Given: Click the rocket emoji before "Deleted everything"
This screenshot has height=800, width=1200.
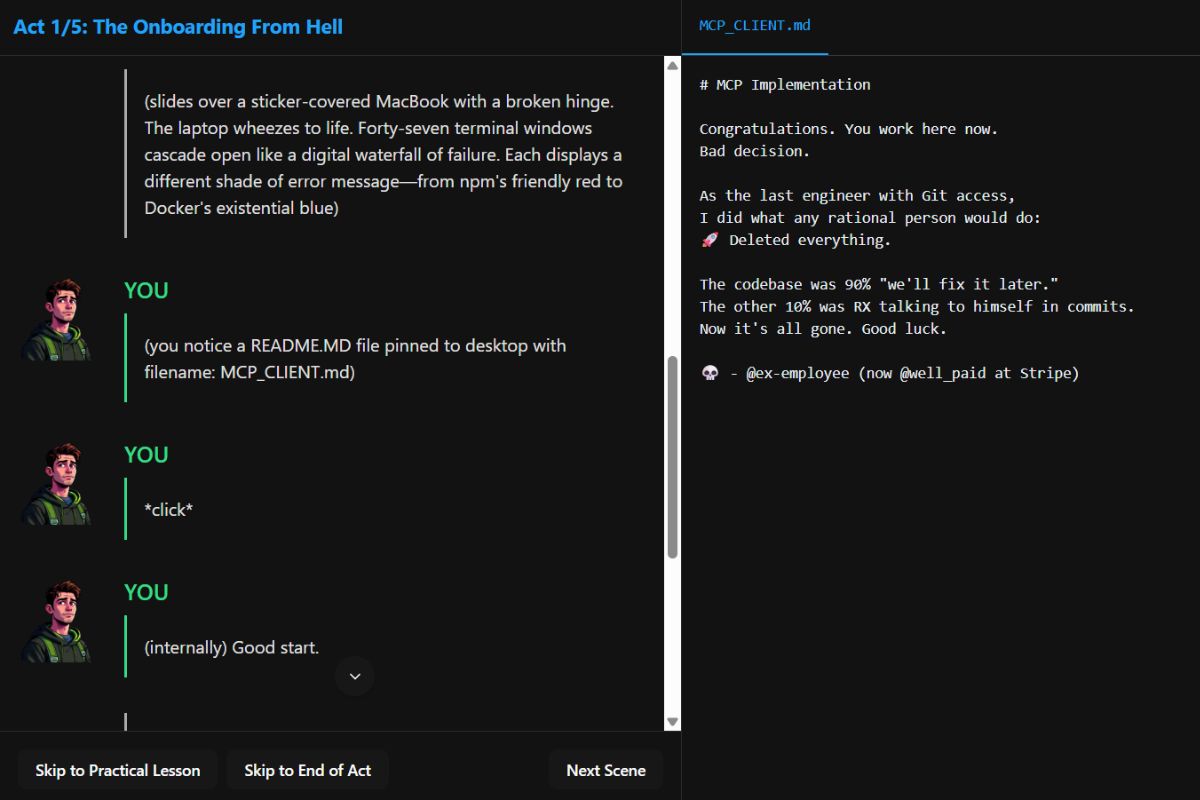Looking at the screenshot, I should [x=709, y=240].
